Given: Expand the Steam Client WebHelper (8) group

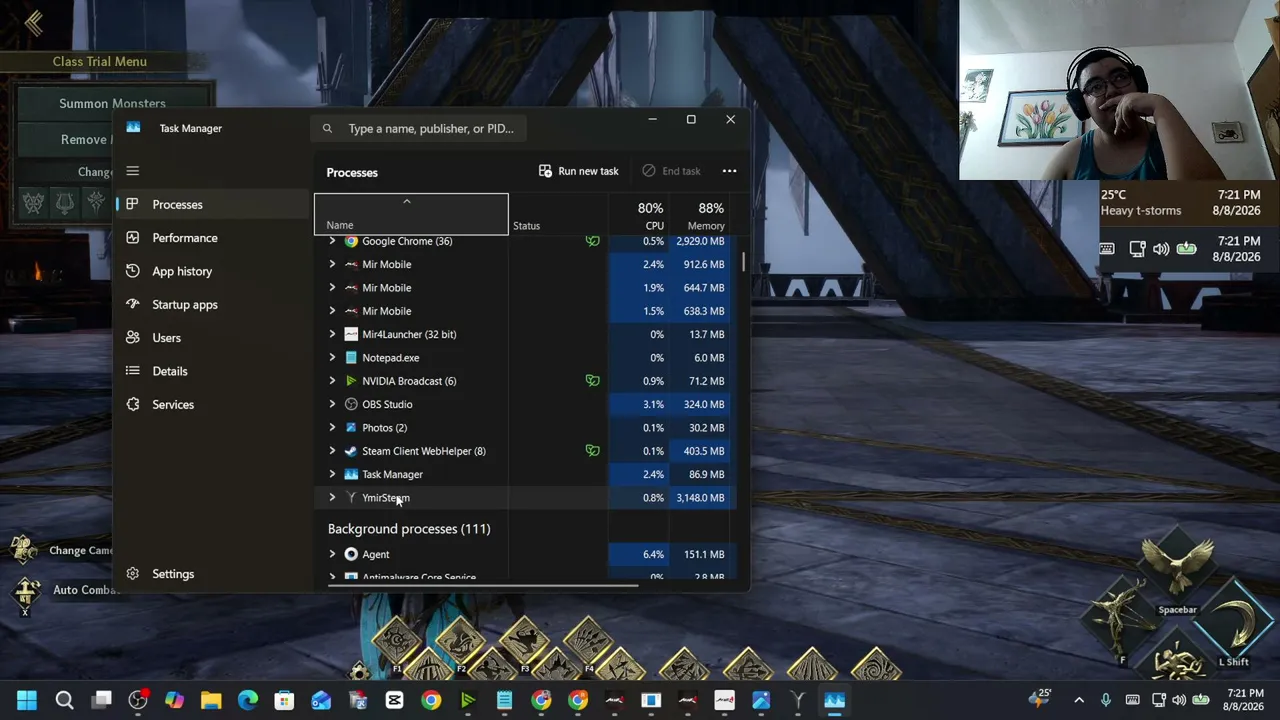Looking at the screenshot, I should click(x=332, y=451).
